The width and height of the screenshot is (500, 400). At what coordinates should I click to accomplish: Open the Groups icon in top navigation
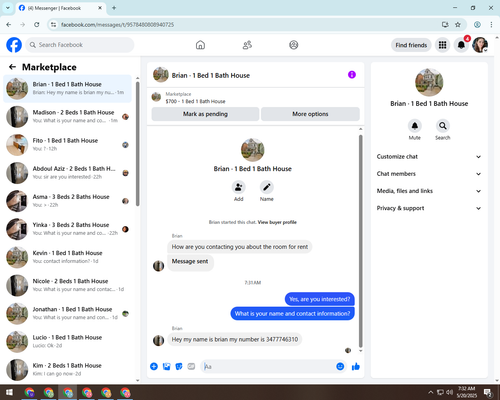294,45
